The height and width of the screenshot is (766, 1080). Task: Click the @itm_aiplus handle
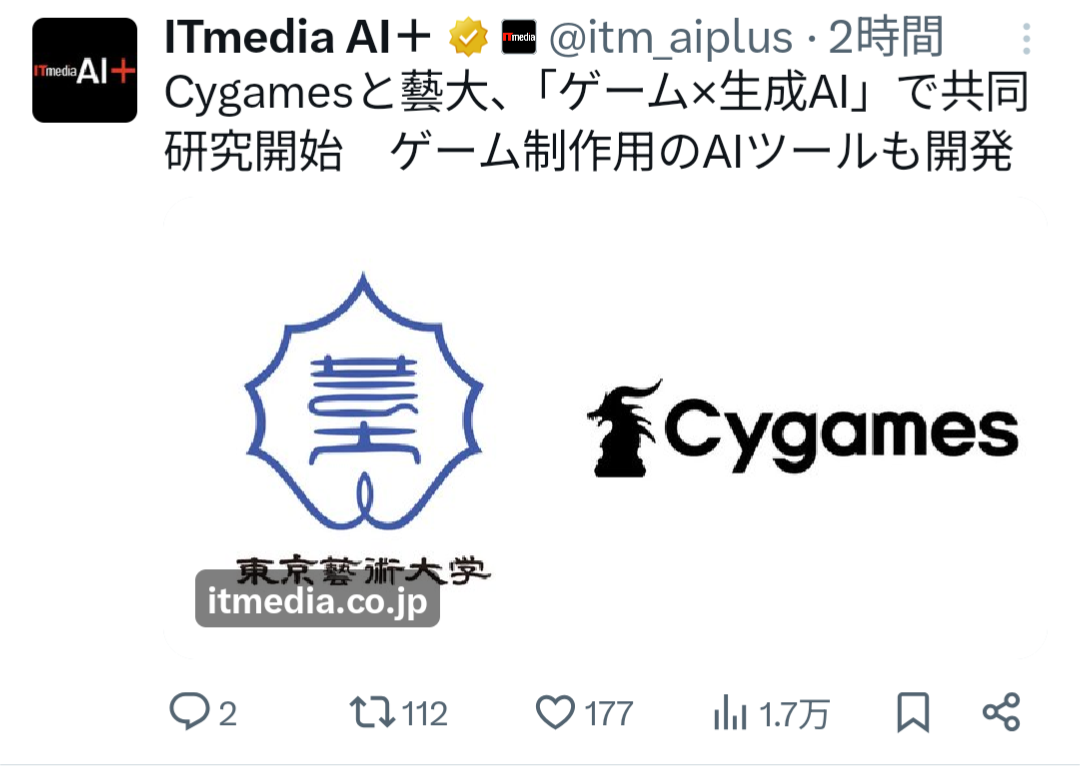[670, 37]
